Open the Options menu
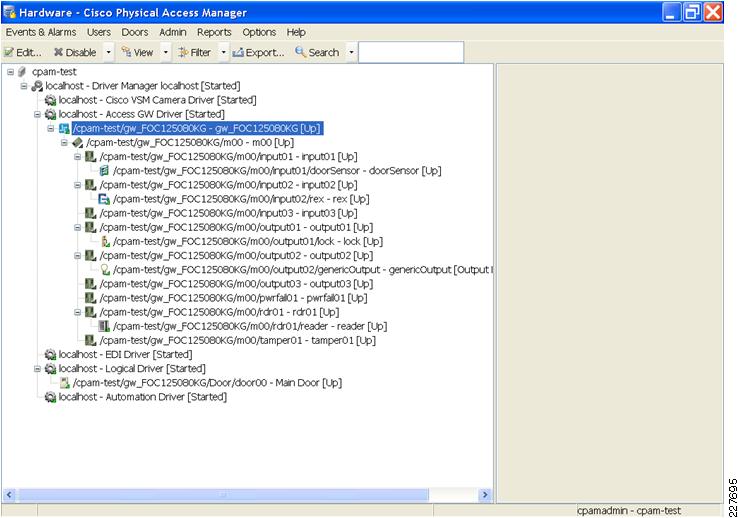The width and height of the screenshot is (738, 518). (x=259, y=32)
